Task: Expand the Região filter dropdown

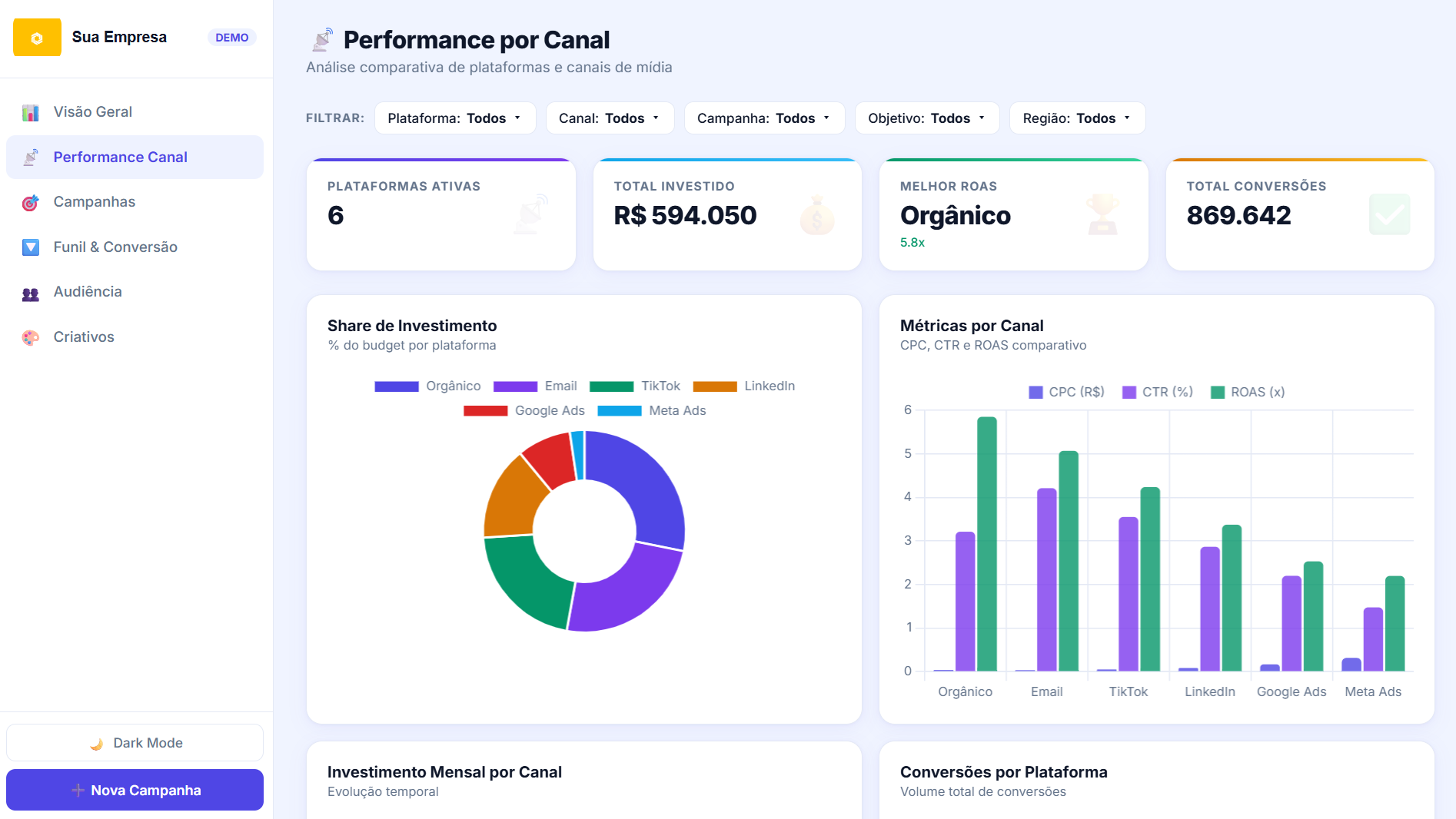Action: point(1077,118)
